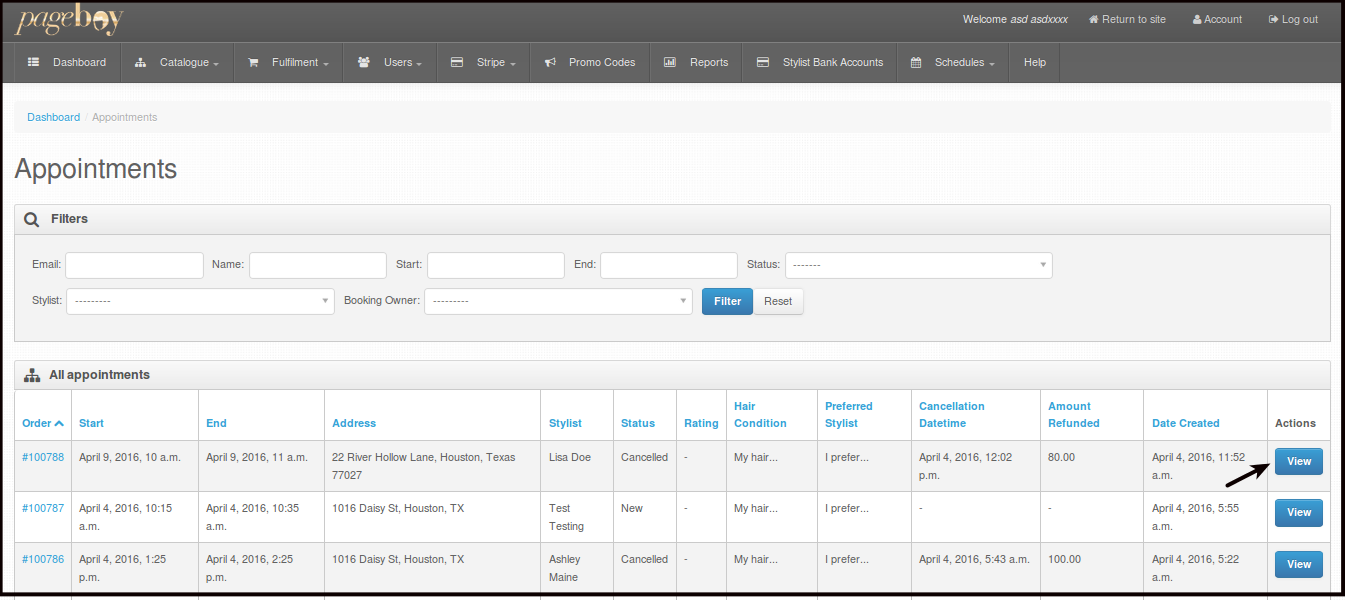The height and width of the screenshot is (600, 1345).
Task: Click the All appointments sitemap icon
Action: (32, 375)
